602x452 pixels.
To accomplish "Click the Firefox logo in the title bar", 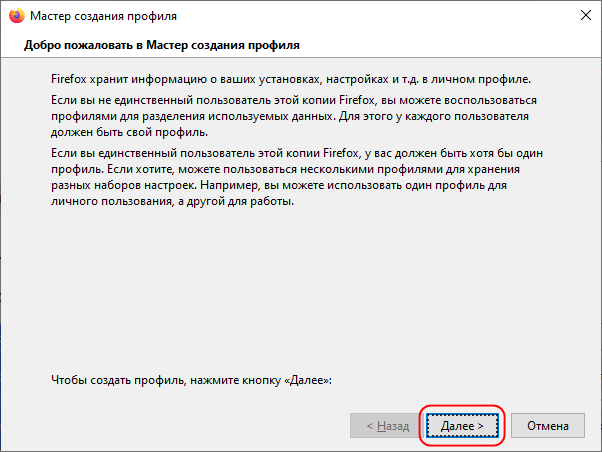I will [x=17, y=16].
